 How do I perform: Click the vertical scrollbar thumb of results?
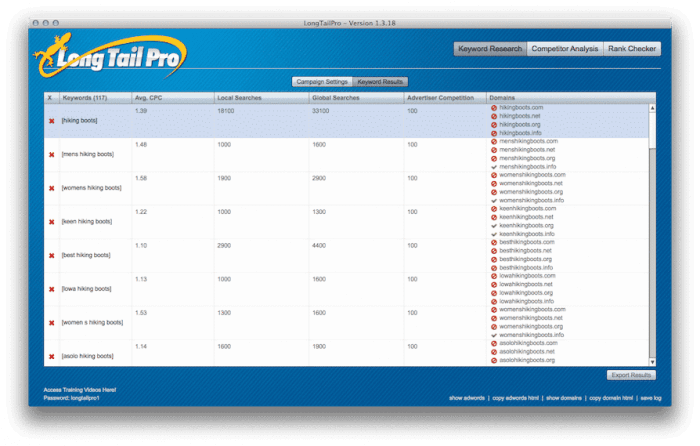point(652,129)
